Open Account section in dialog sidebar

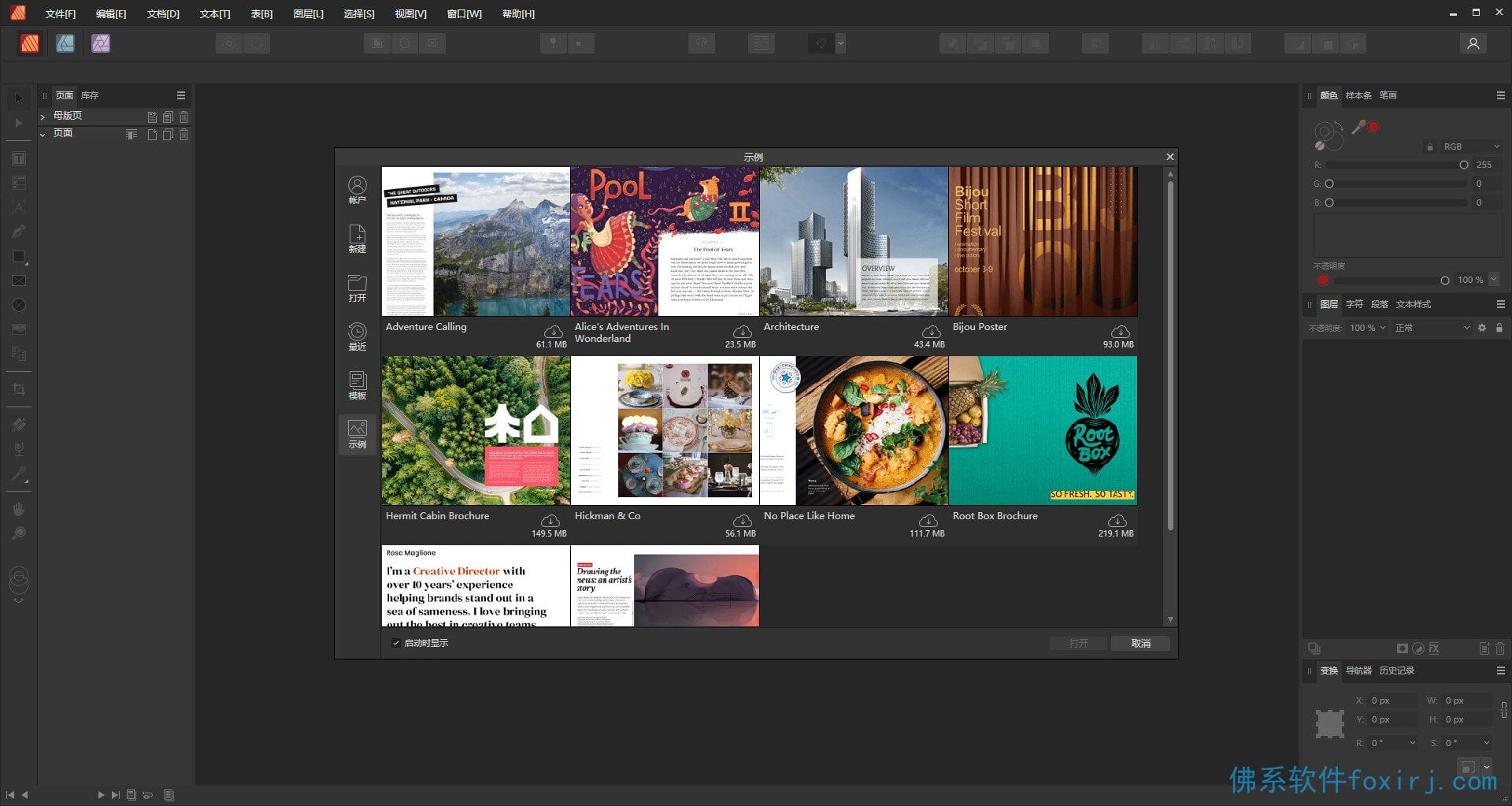358,190
